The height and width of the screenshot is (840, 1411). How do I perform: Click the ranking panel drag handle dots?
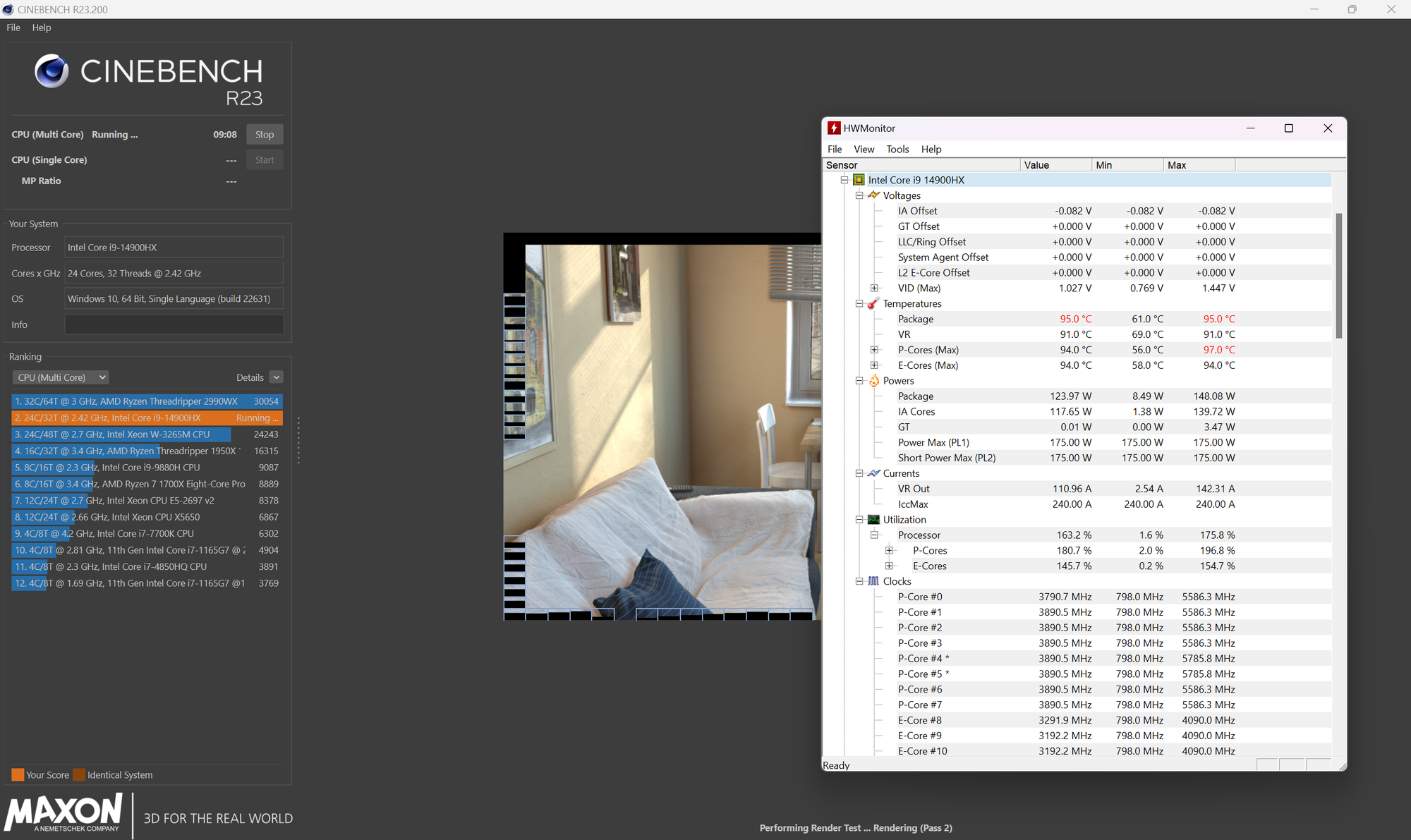click(298, 440)
